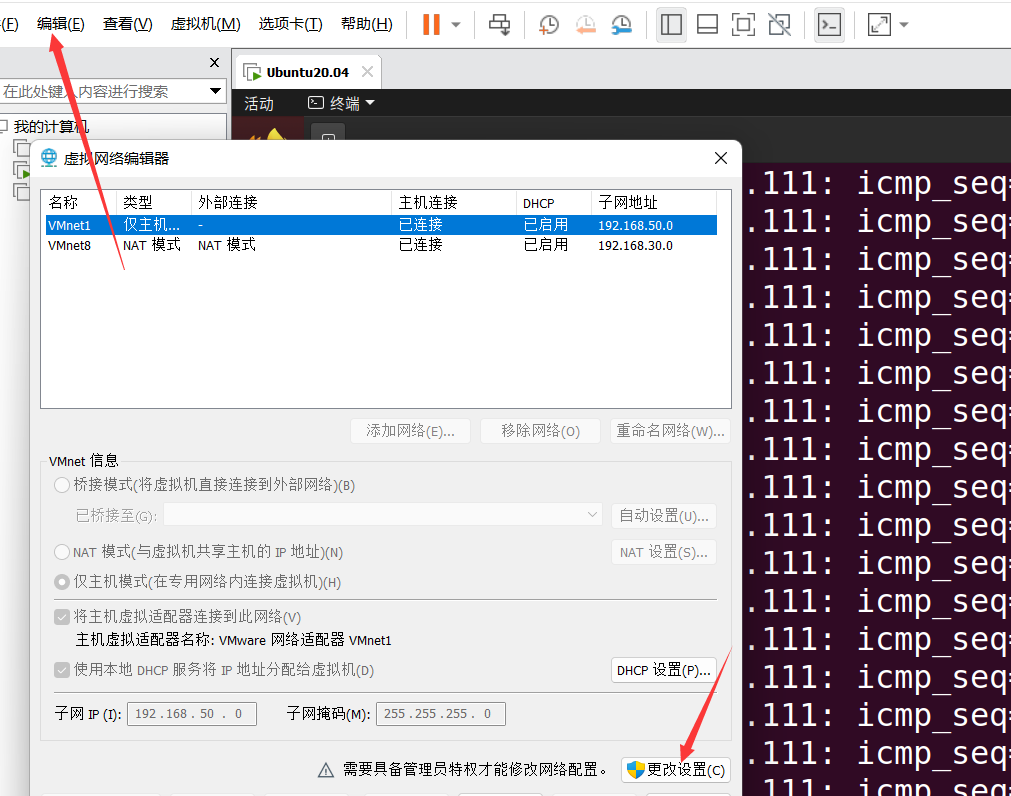The height and width of the screenshot is (796, 1011).
Task: Enter full screen mode icon
Action: (743, 24)
